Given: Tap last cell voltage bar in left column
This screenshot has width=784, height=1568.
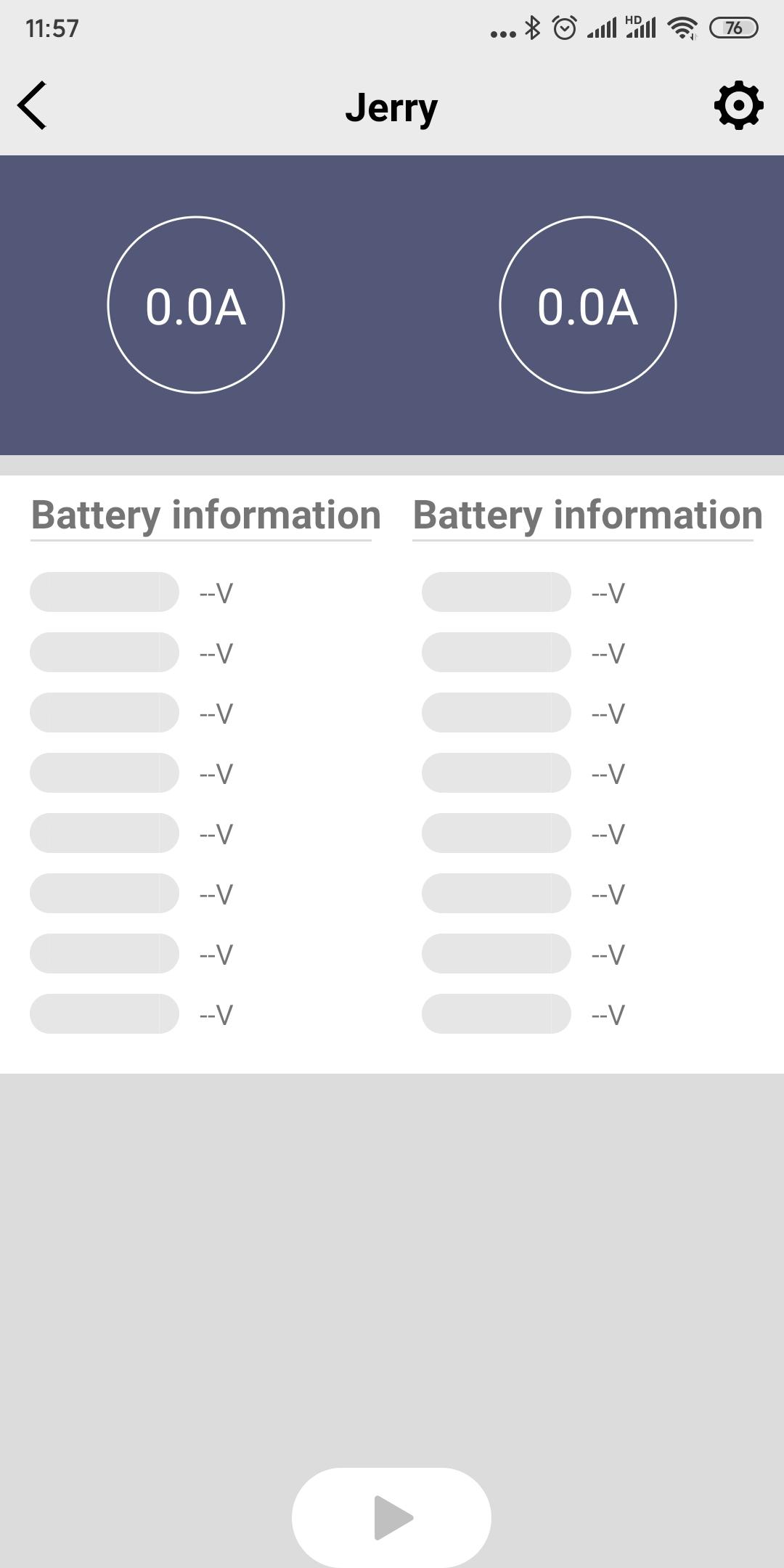Looking at the screenshot, I should (x=105, y=1013).
